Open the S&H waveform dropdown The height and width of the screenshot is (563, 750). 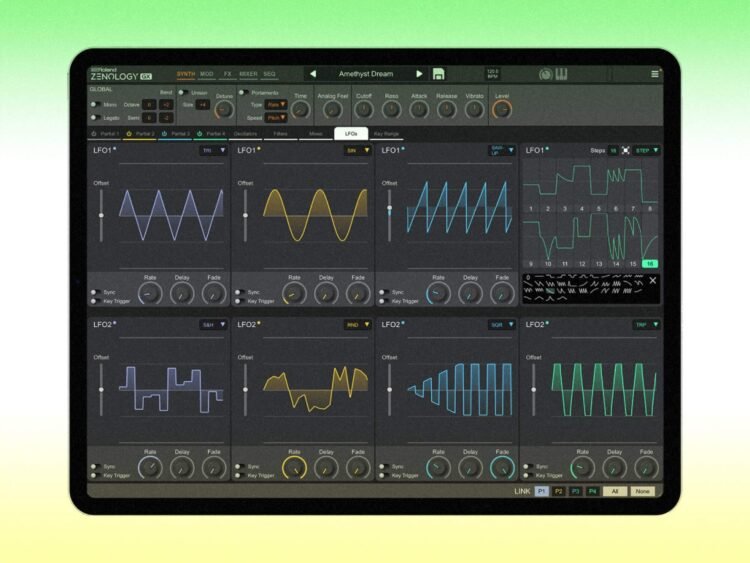click(x=213, y=325)
